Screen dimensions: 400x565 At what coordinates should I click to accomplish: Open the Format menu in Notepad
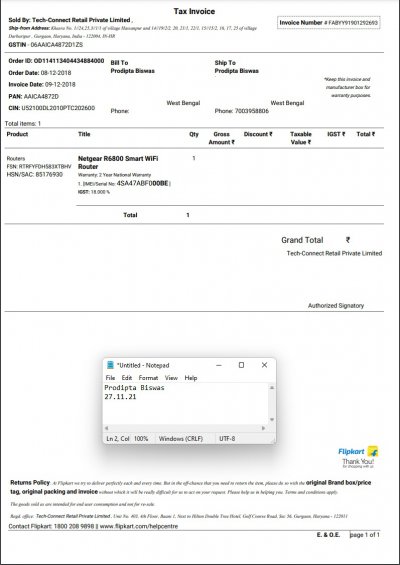[148, 378]
